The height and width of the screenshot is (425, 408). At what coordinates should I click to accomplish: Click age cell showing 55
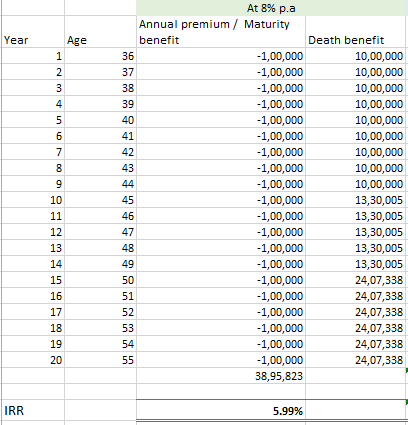pyautogui.click(x=100, y=360)
